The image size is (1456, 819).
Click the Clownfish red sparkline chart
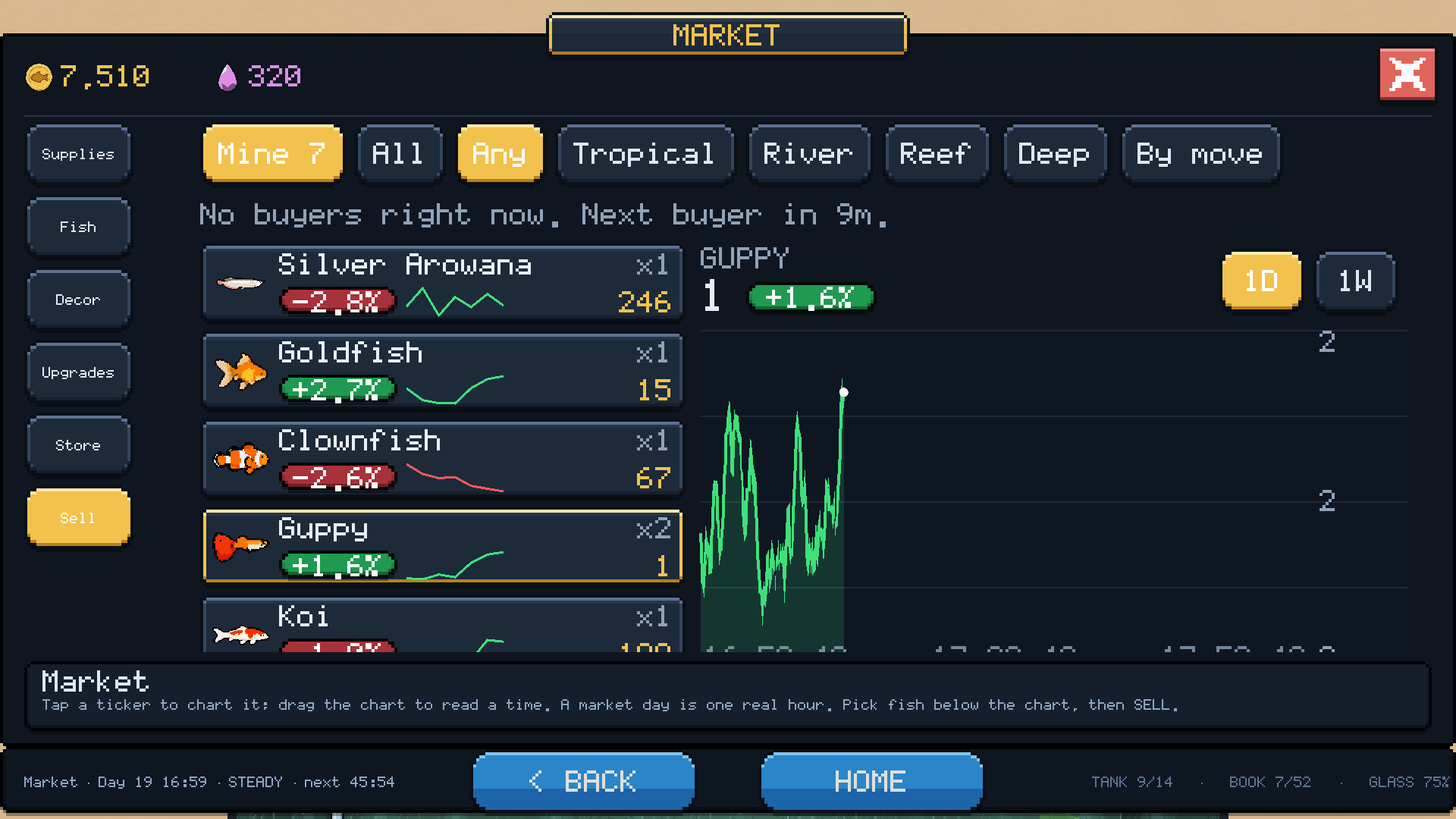pos(455,478)
